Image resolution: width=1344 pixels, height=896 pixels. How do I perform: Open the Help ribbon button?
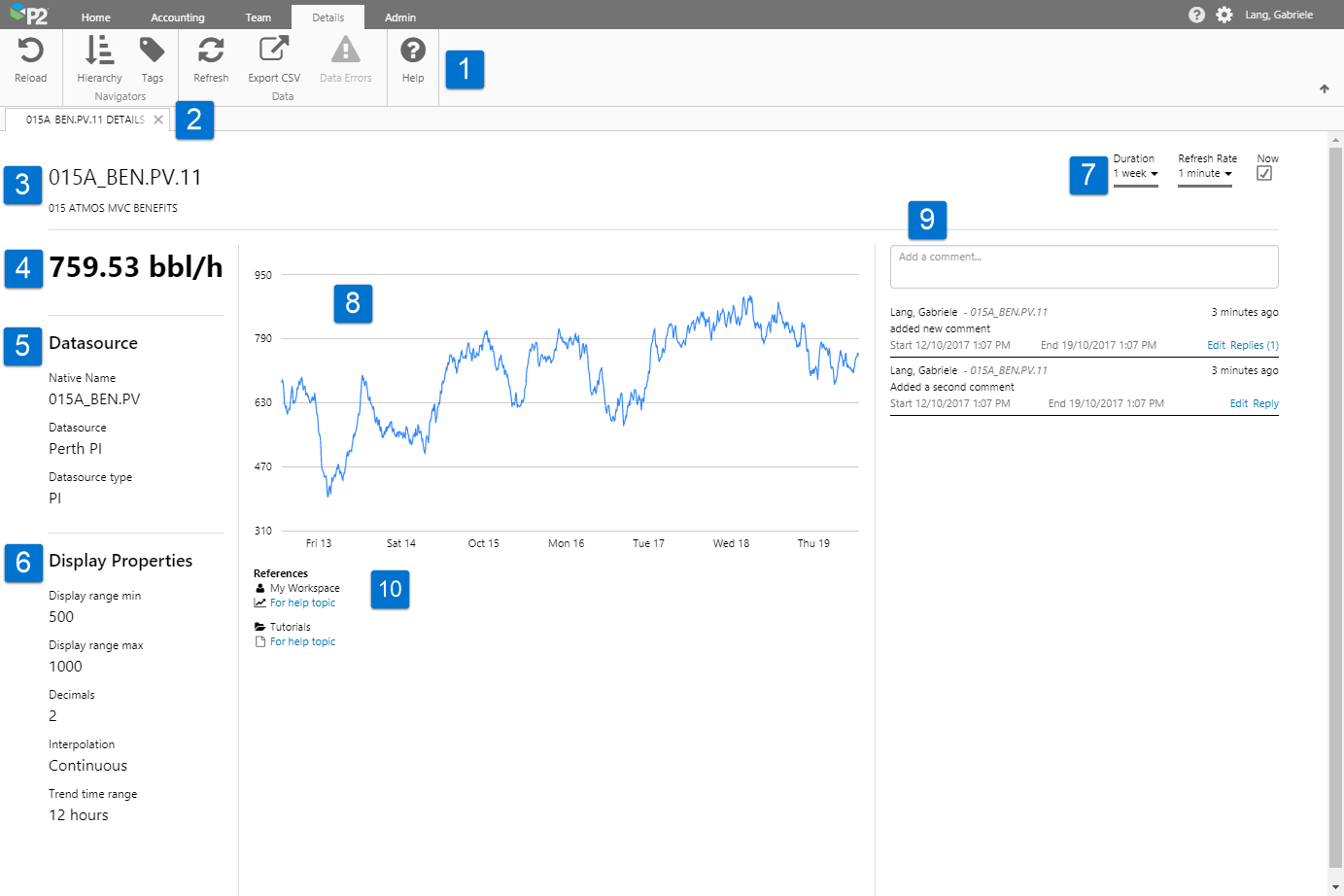(x=413, y=52)
